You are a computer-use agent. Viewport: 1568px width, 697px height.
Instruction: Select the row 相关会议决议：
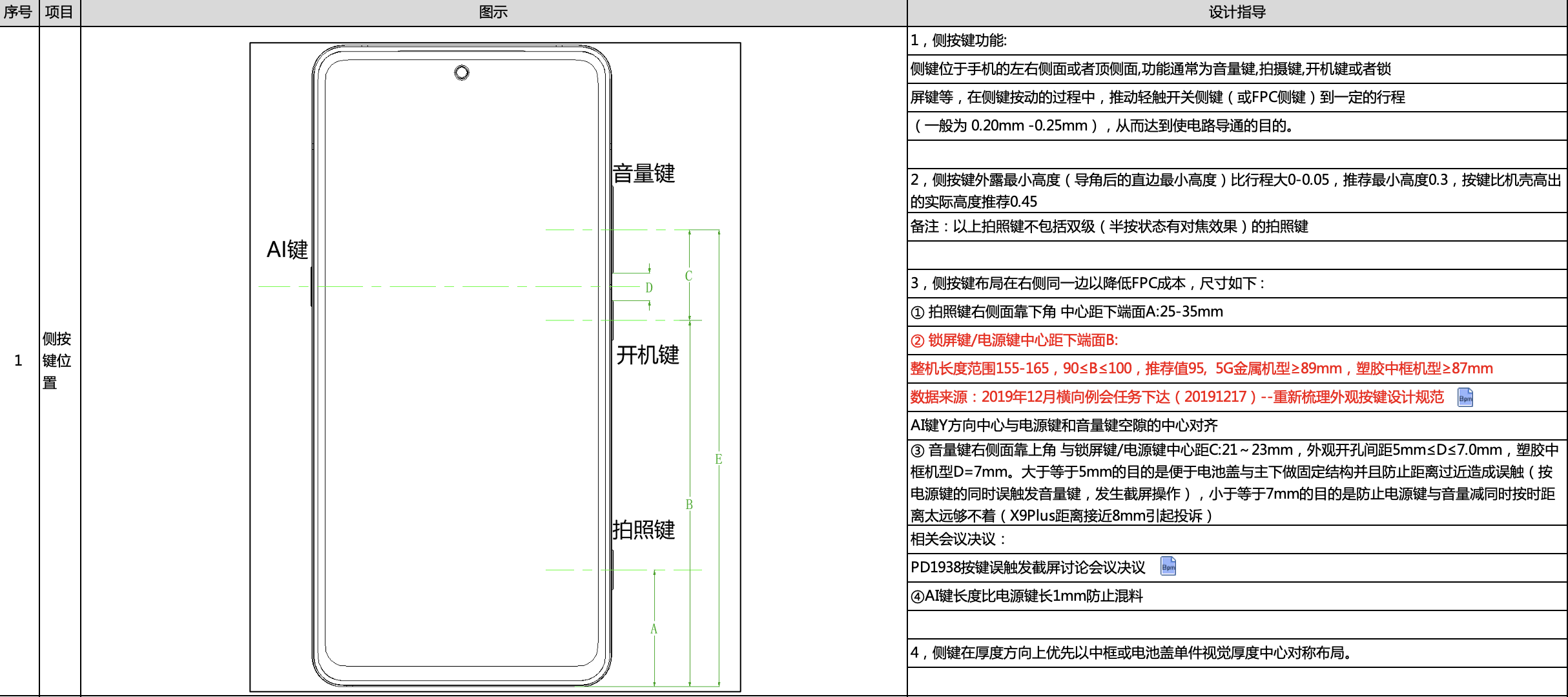pos(1237,539)
